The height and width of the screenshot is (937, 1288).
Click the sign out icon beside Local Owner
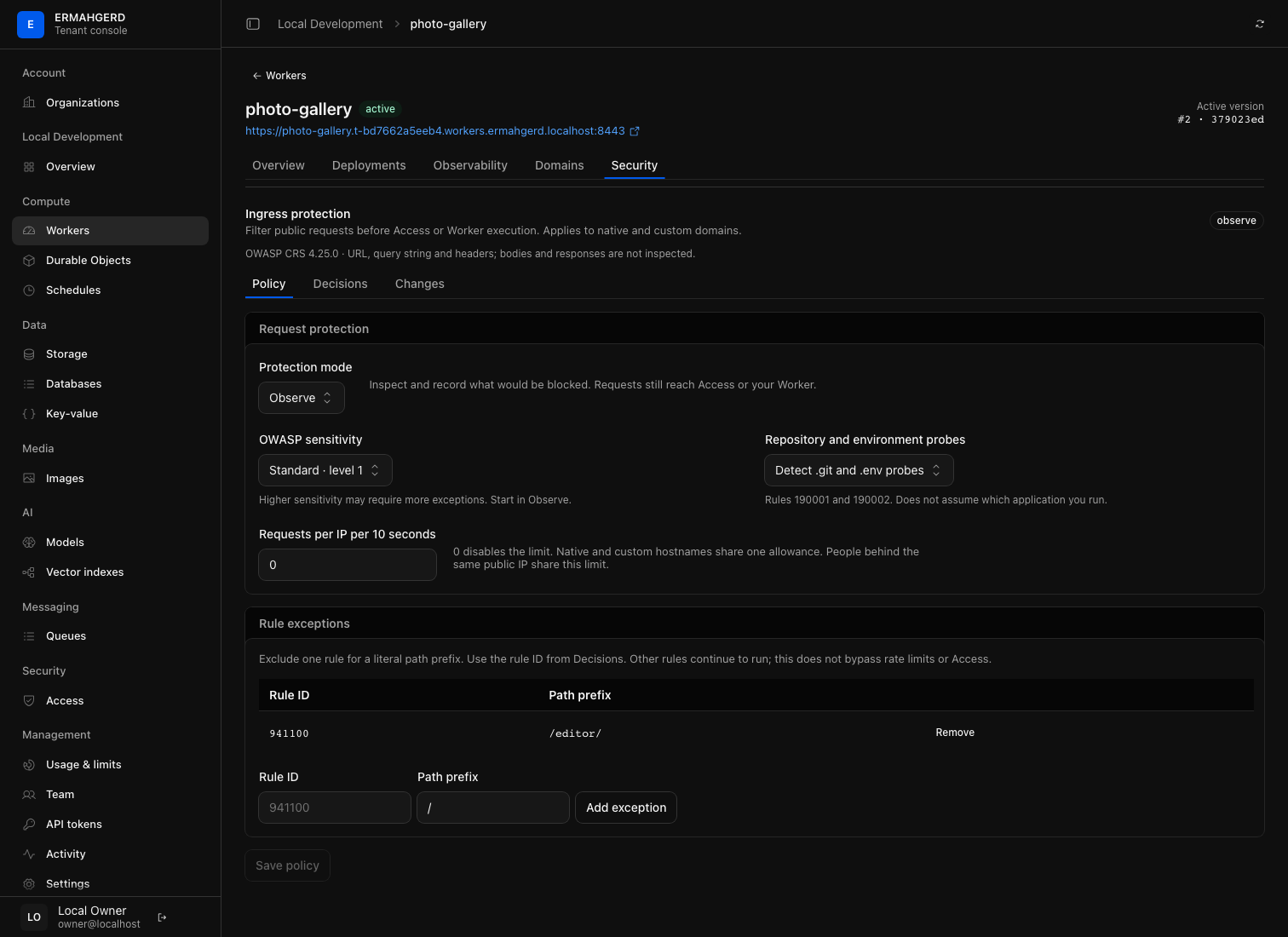point(163,917)
